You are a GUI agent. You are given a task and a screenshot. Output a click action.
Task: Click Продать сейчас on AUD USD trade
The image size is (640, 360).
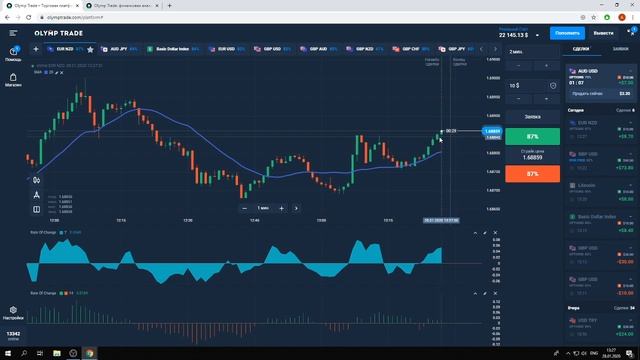600,93
